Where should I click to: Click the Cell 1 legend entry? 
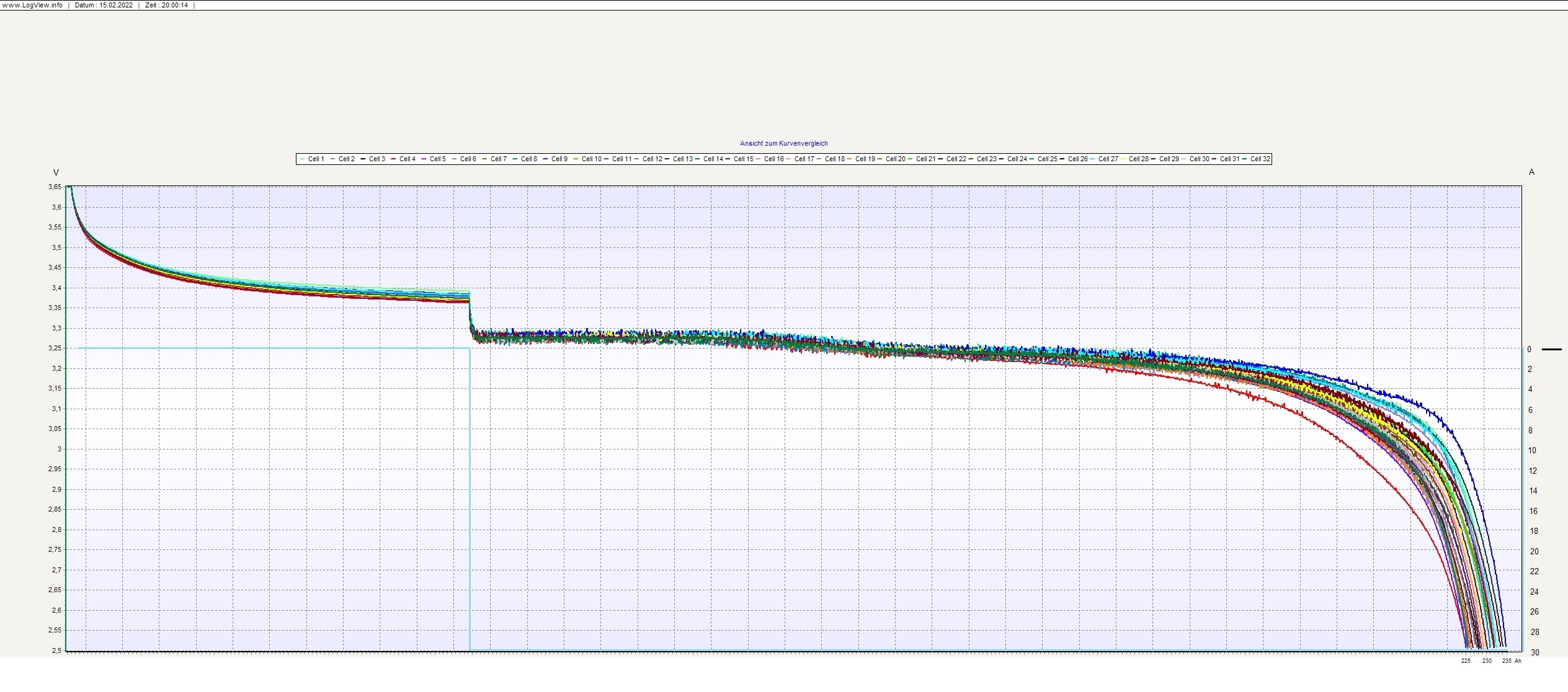pos(316,159)
